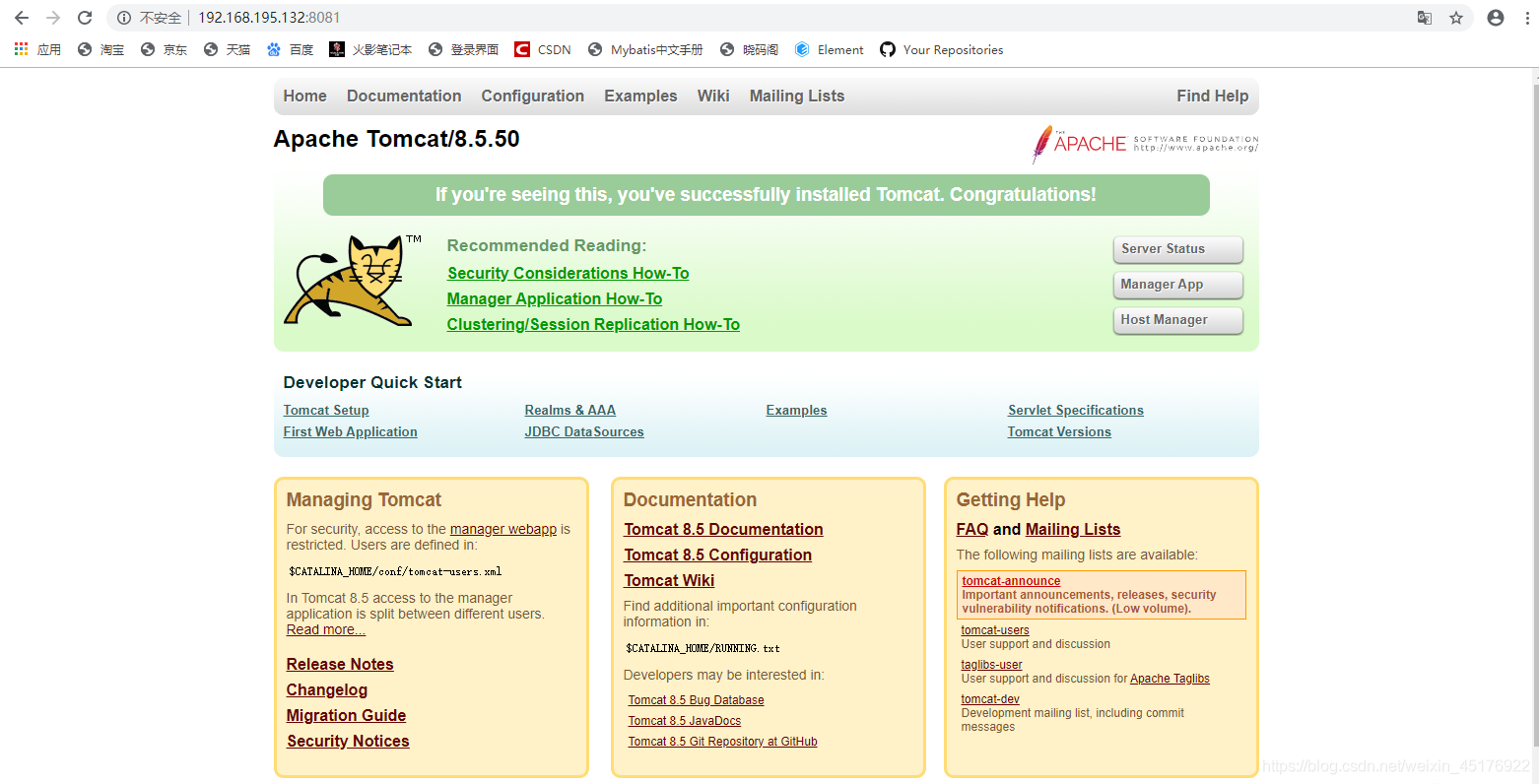Click the translate page icon in address bar
This screenshot has width=1539, height=784.
pyautogui.click(x=1425, y=18)
